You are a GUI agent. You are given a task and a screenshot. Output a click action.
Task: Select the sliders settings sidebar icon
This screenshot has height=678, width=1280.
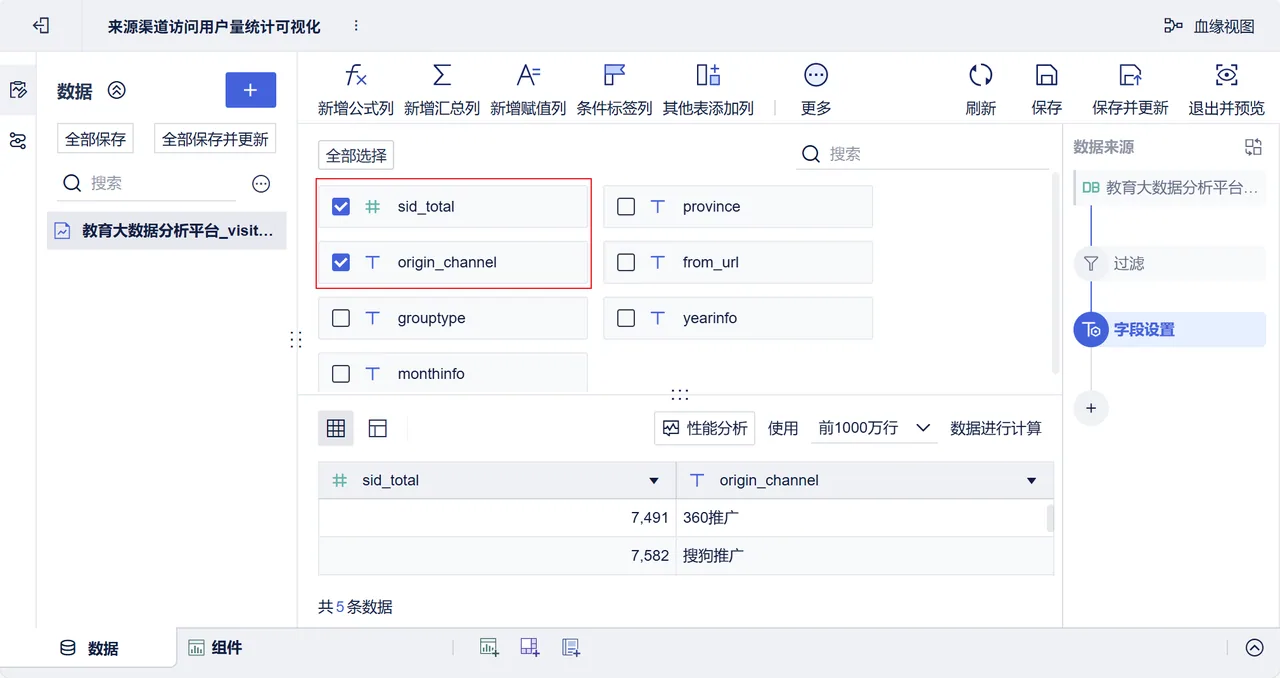coord(17,141)
